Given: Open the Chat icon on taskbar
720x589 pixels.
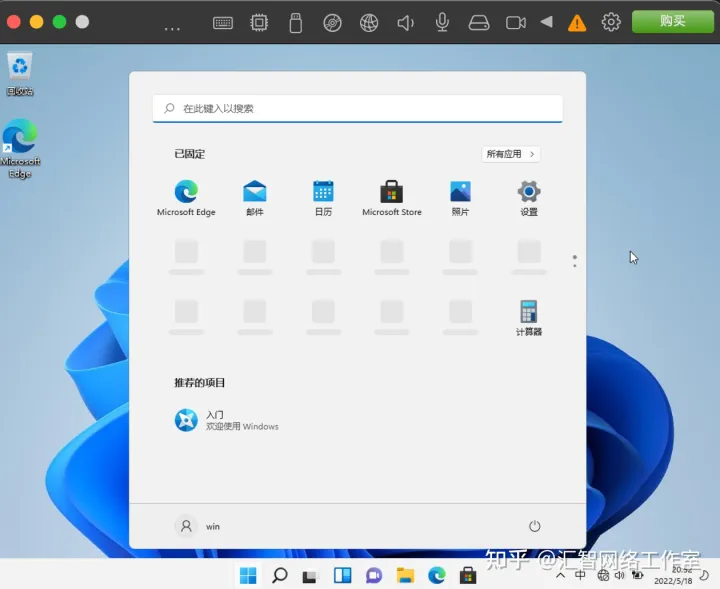Looking at the screenshot, I should pyautogui.click(x=374, y=575).
